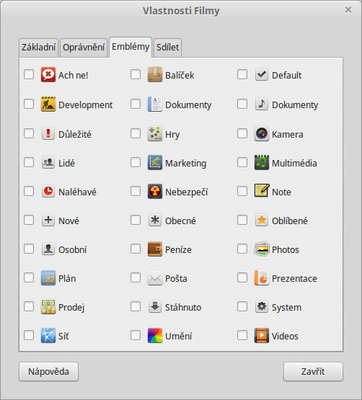
Task: Select the Peníze wallet emblem icon
Action: pyautogui.click(x=155, y=249)
